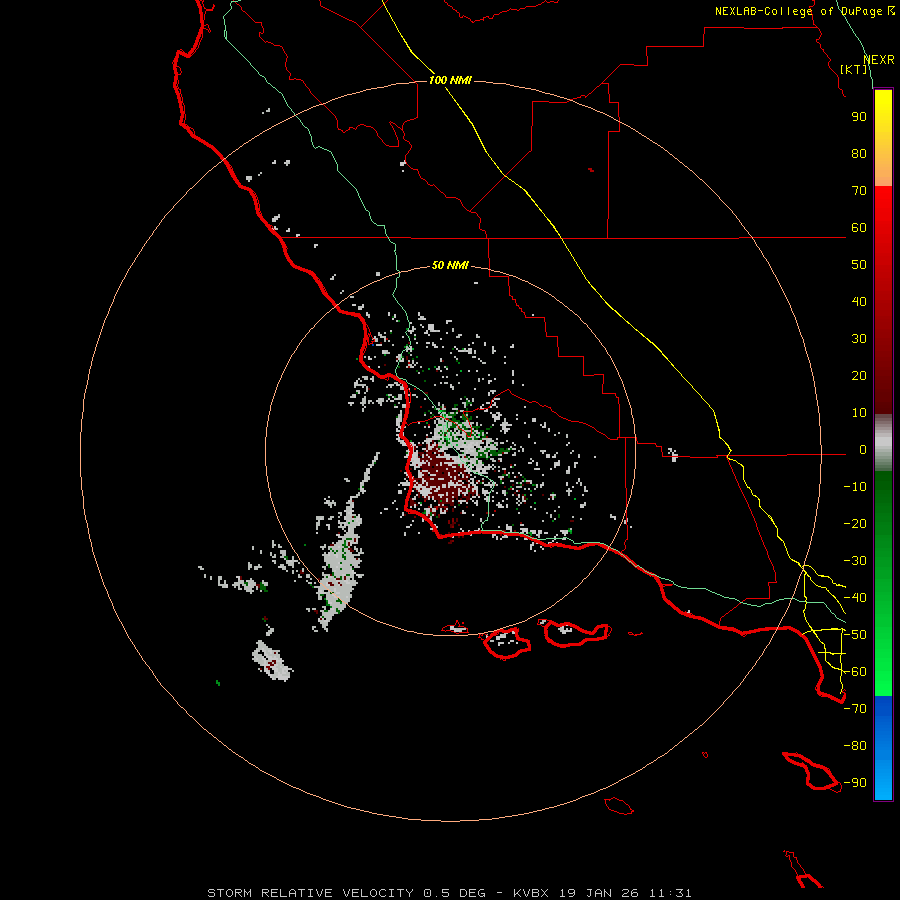The height and width of the screenshot is (900, 900).
Task: Click the positive "80" scale value
Action: click(859, 153)
